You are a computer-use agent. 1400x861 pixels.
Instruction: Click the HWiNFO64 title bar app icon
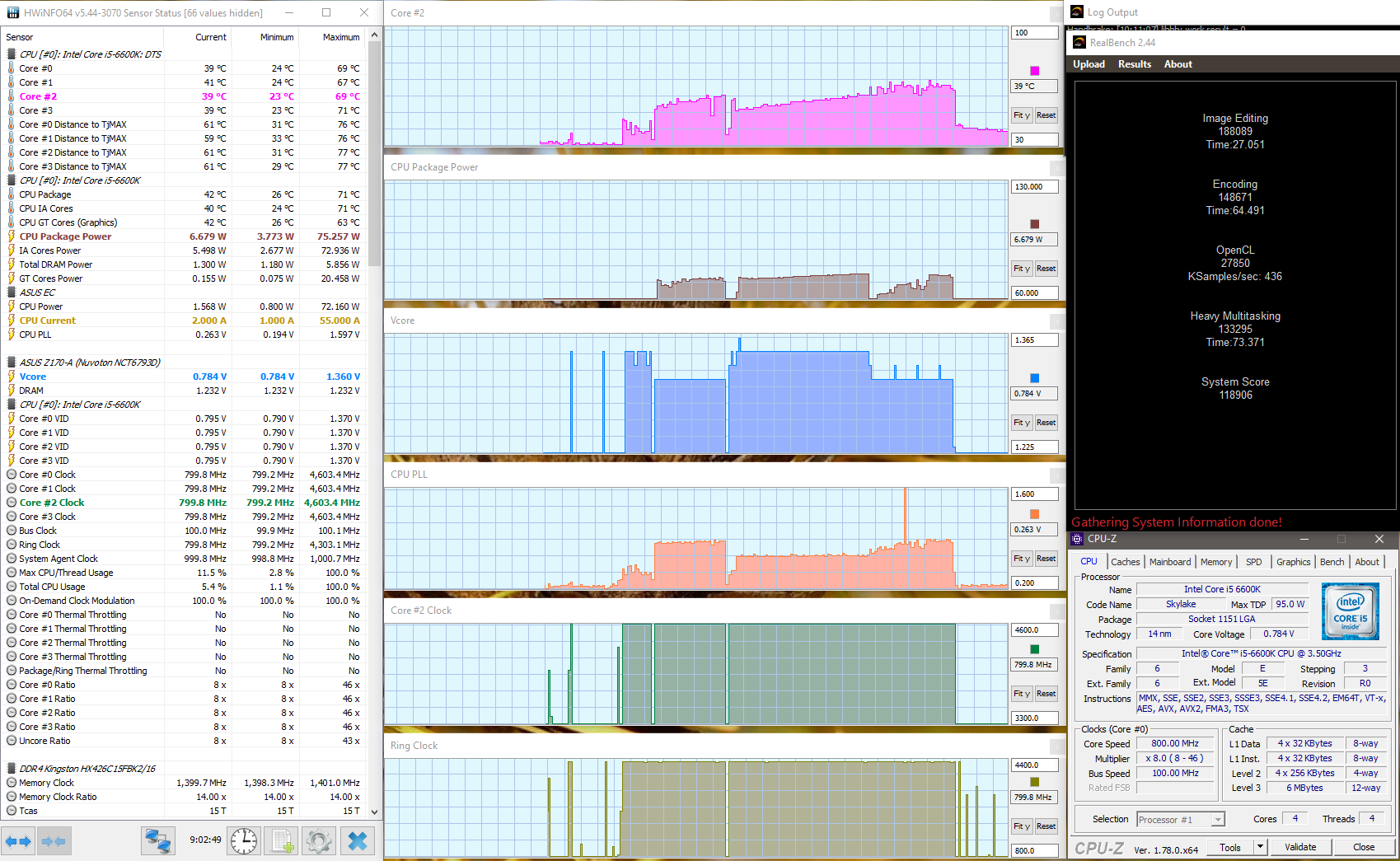tap(12, 13)
